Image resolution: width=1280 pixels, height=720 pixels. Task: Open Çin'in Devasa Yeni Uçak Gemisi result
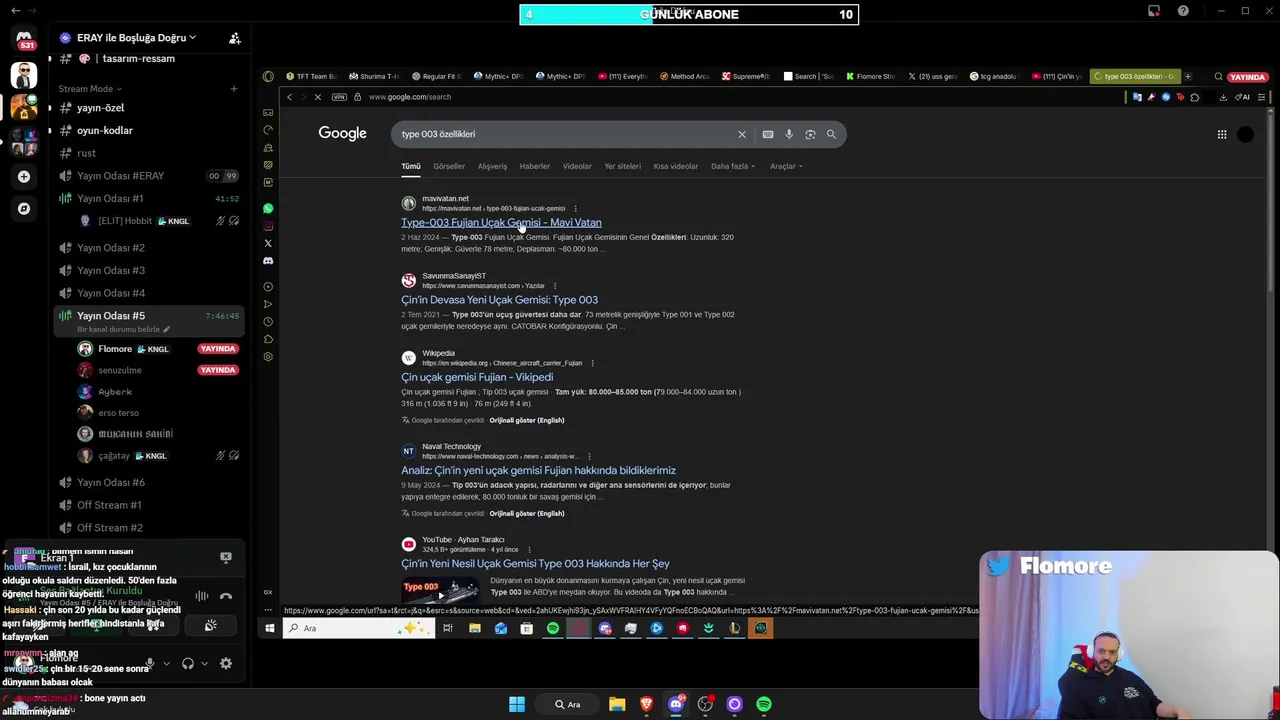click(500, 300)
